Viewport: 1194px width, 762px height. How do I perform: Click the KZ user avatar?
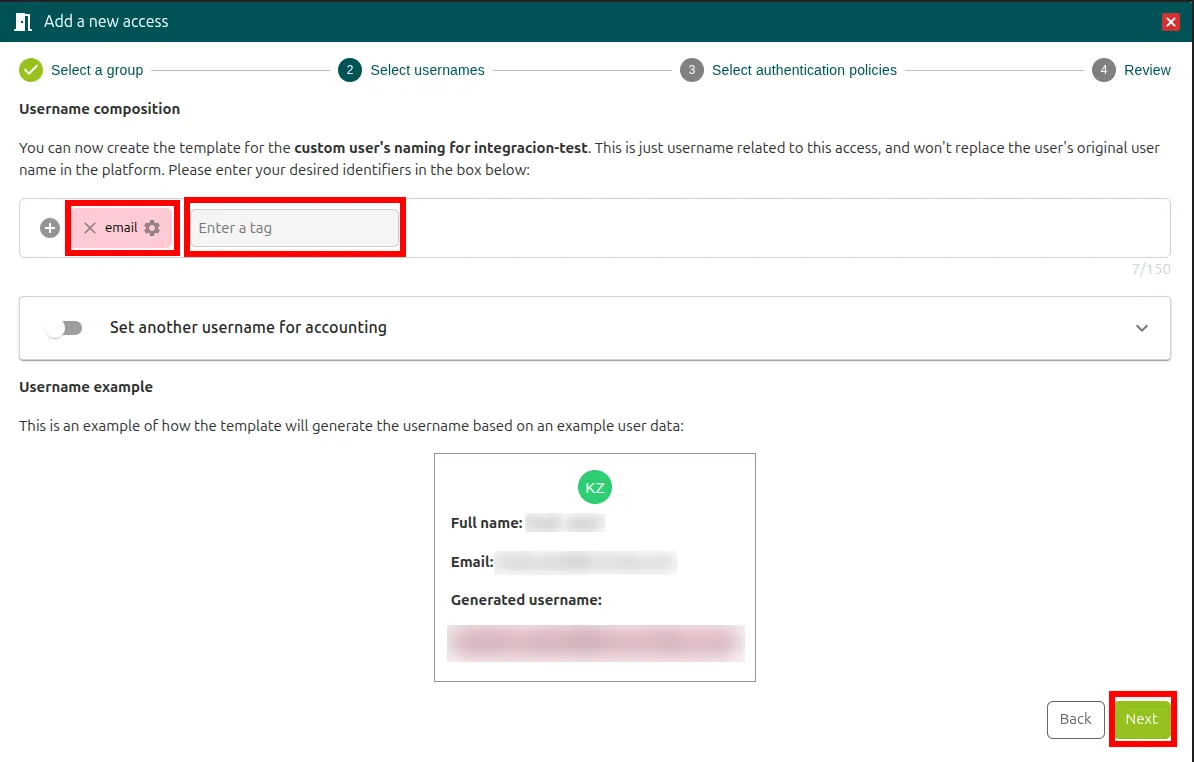point(595,487)
